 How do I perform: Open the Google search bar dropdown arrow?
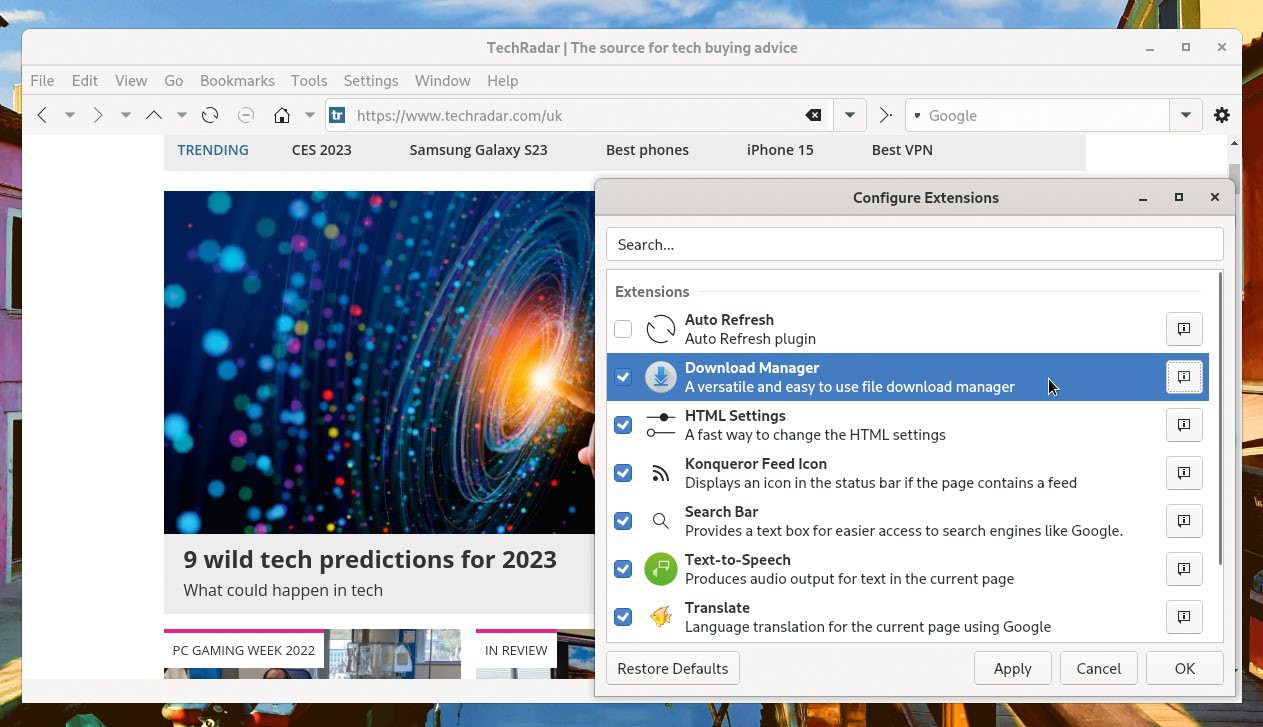click(1185, 115)
